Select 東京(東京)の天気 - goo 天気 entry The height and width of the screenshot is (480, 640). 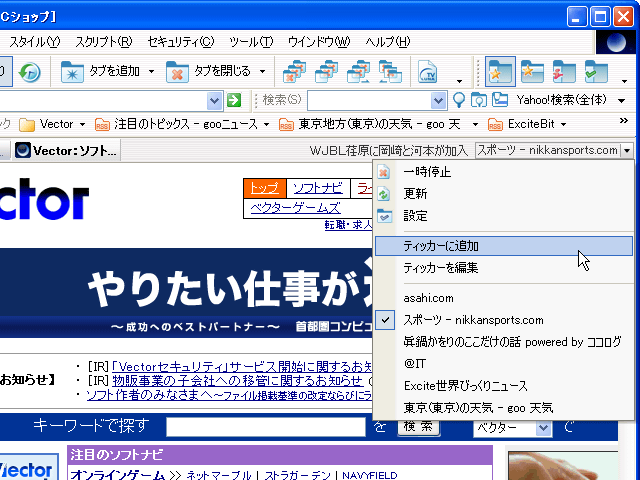coord(504,408)
